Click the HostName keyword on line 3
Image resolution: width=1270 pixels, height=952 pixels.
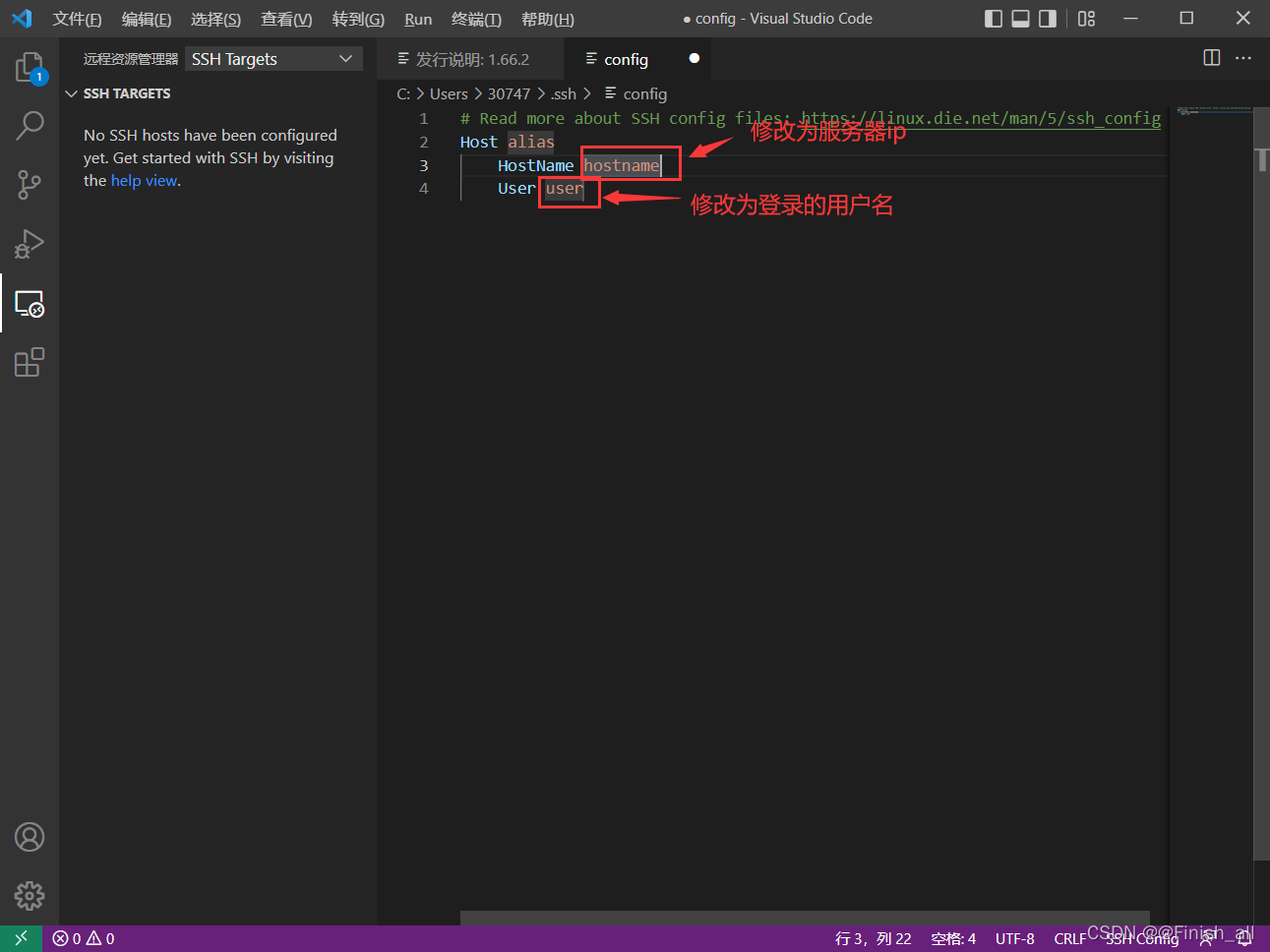(535, 165)
